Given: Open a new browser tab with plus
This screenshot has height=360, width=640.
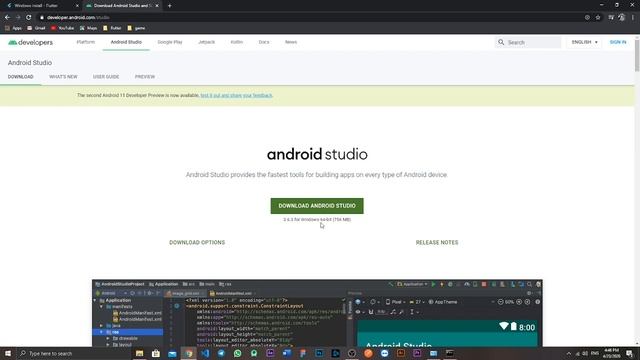Looking at the screenshot, I should pyautogui.click(x=169, y=6).
